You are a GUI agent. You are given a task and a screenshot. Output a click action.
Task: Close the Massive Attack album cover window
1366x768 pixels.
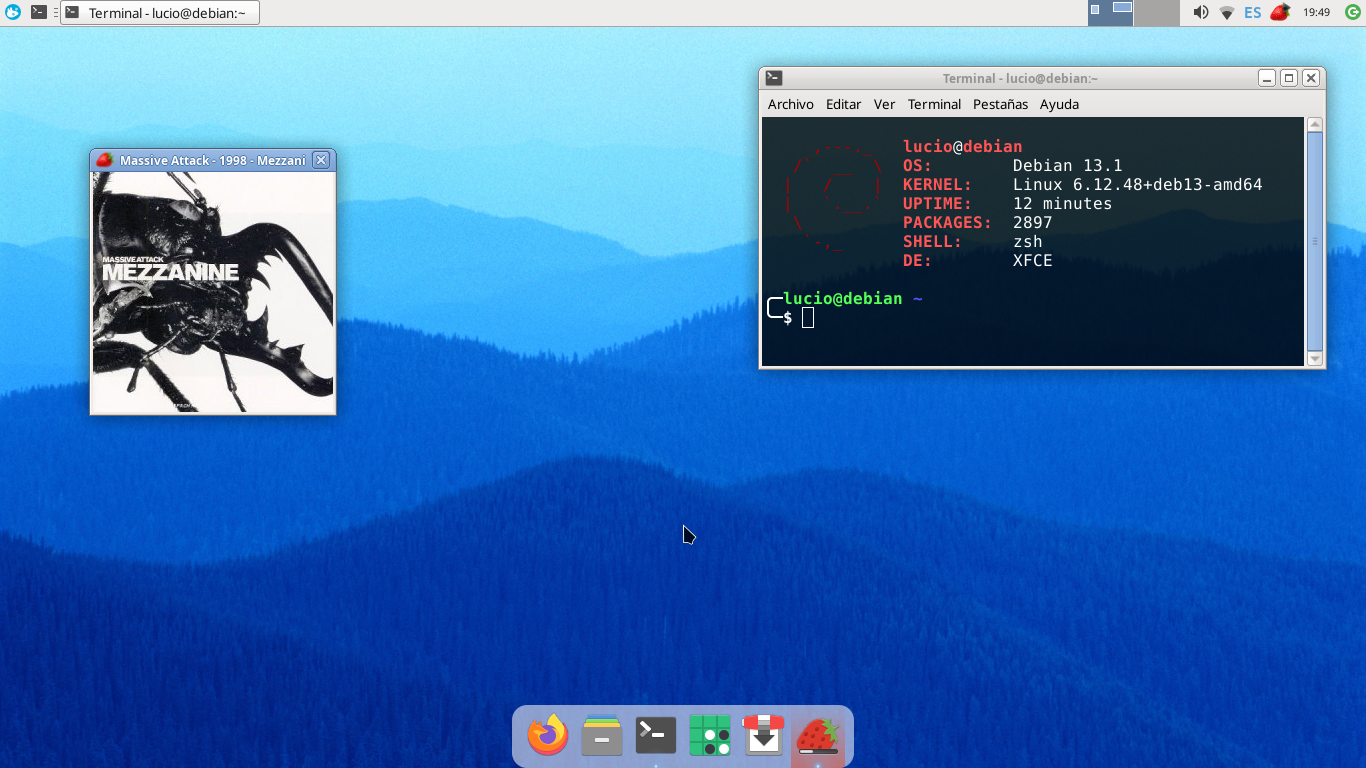(321, 160)
